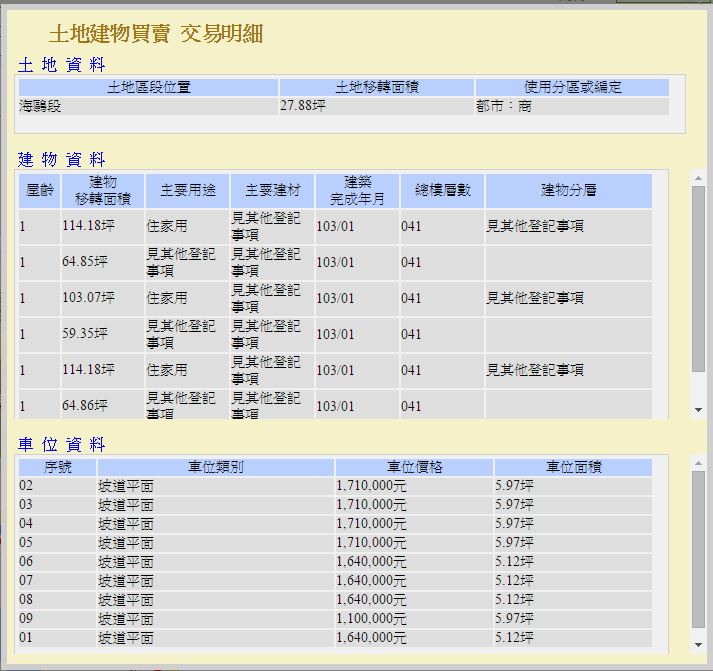Click the 建築完成年月 column header
Image resolution: width=713 pixels, height=671 pixels.
click(357, 190)
